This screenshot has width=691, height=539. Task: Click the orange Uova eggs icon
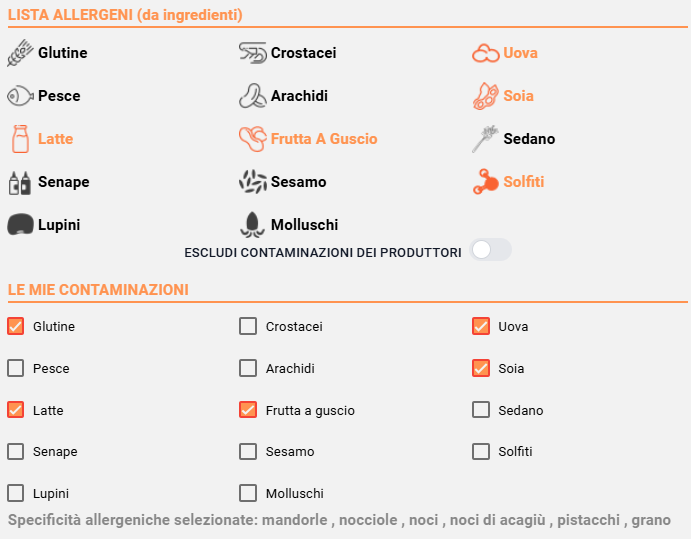(486, 53)
